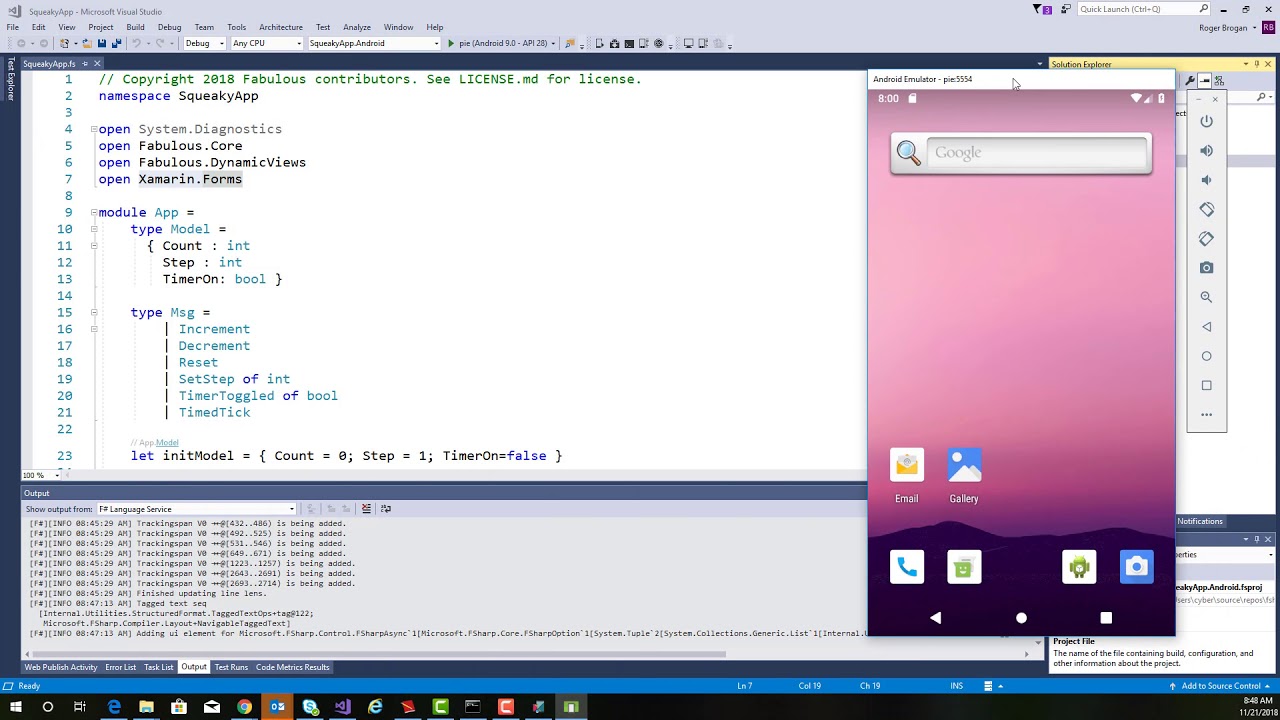Image resolution: width=1280 pixels, height=720 pixels.
Task: Open Web Publish Activity tab
Action: click(61, 667)
